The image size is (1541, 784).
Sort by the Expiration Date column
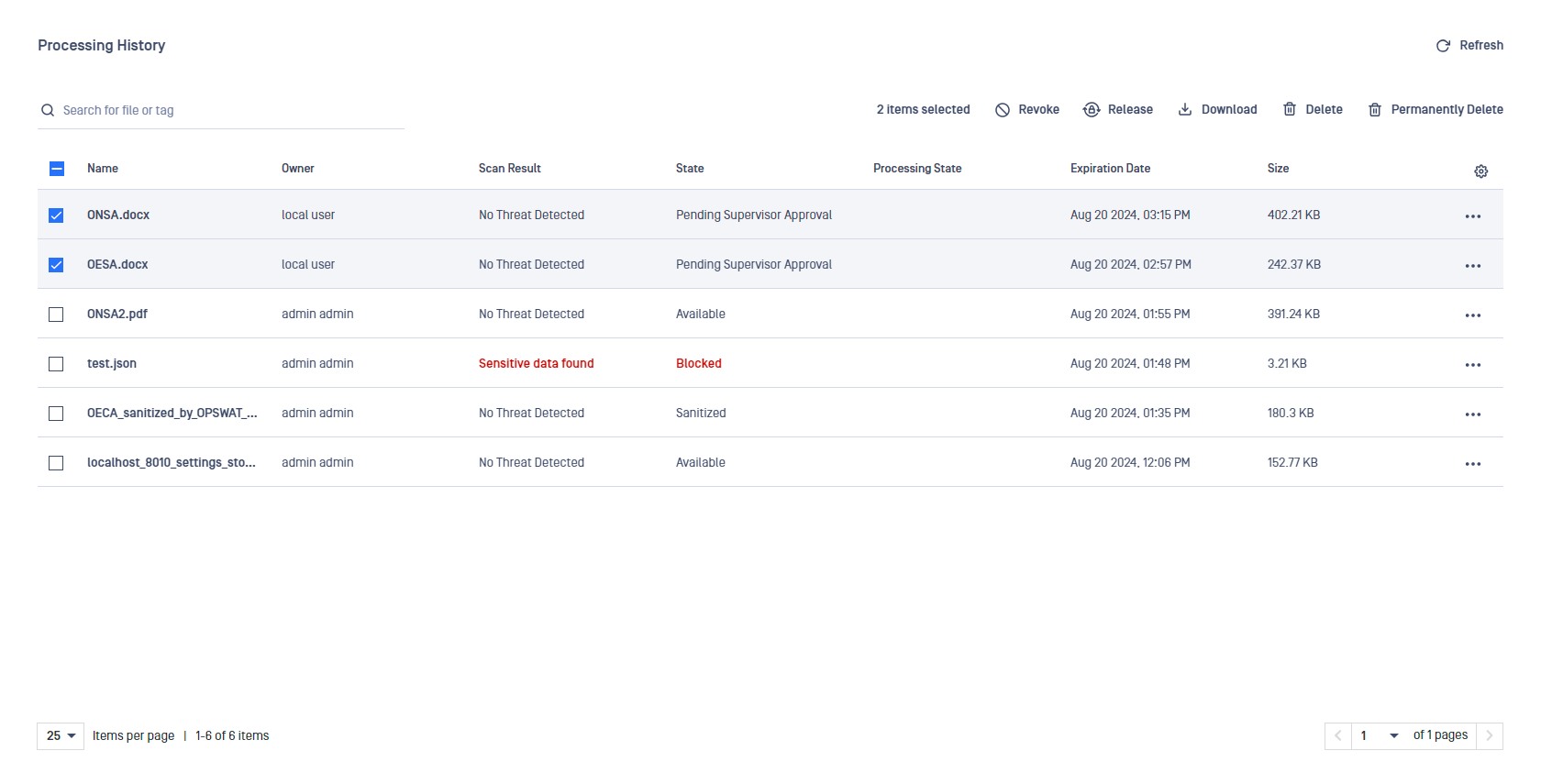[1110, 169]
